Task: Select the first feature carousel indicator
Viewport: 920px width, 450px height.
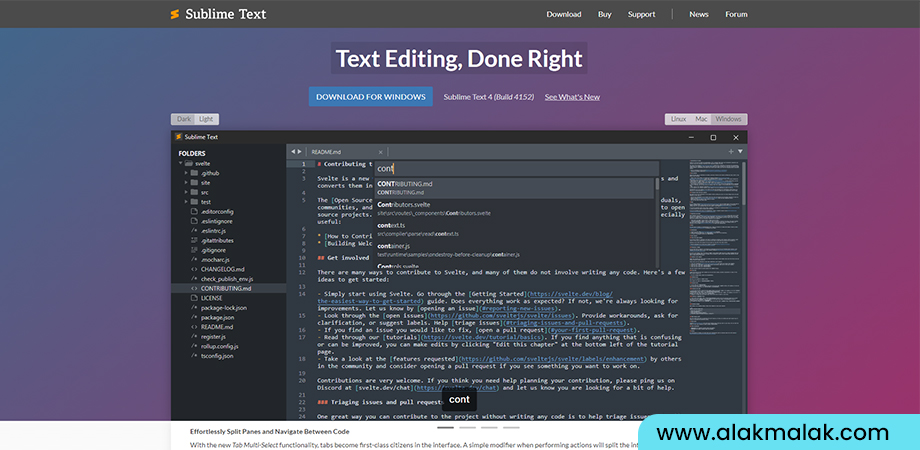Action: point(445,428)
